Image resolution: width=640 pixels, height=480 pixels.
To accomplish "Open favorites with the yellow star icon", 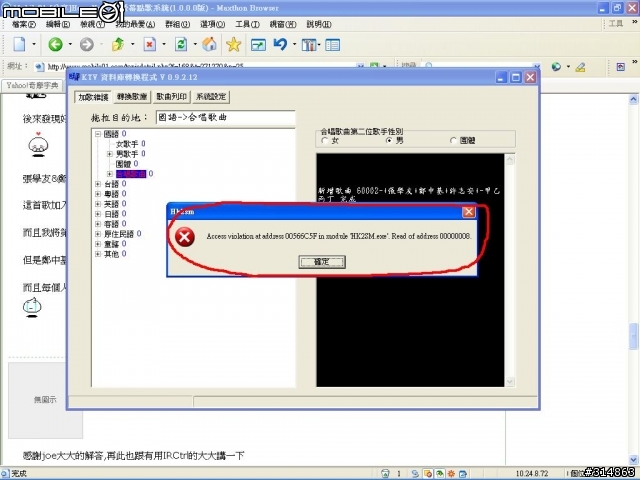I will (233, 44).
